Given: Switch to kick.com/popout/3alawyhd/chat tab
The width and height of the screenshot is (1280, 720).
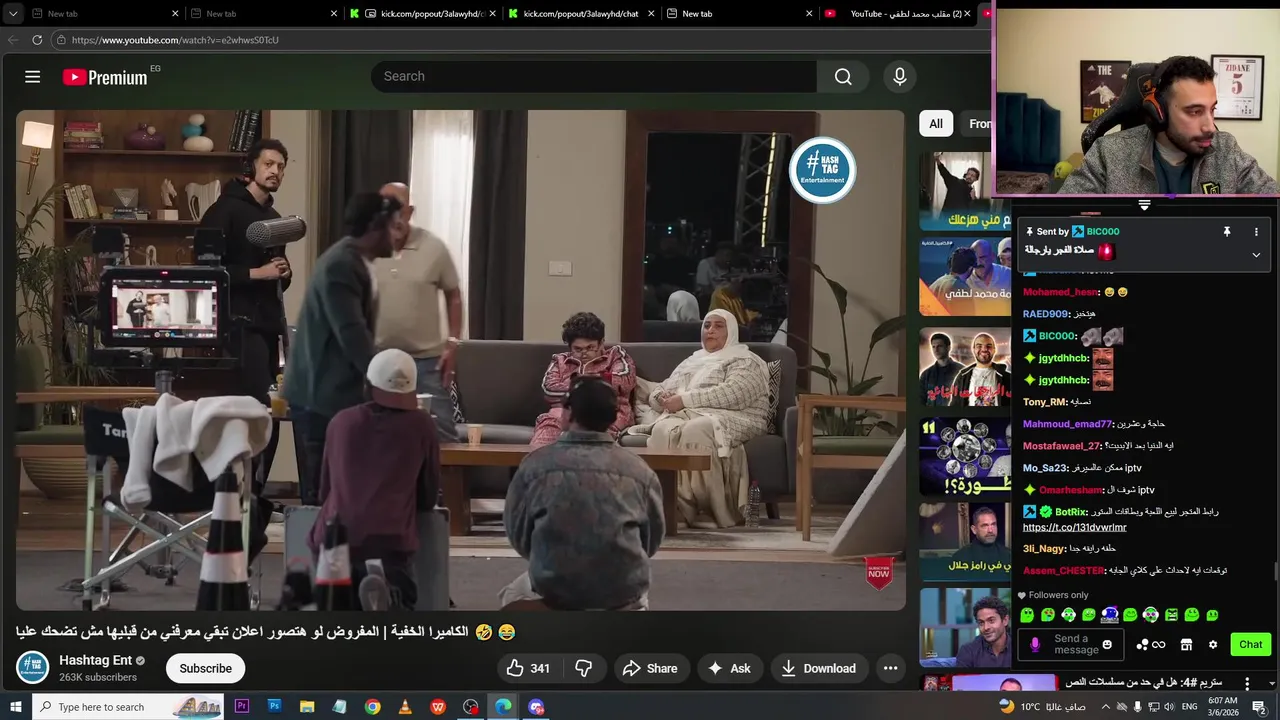Looking at the screenshot, I should [x=580, y=14].
